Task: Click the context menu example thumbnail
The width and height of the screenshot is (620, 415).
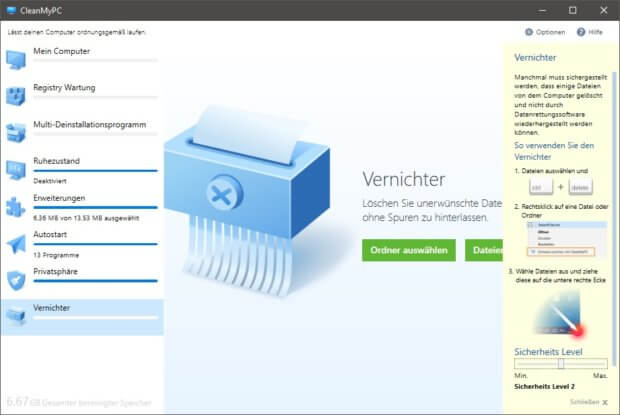Action: (567, 239)
